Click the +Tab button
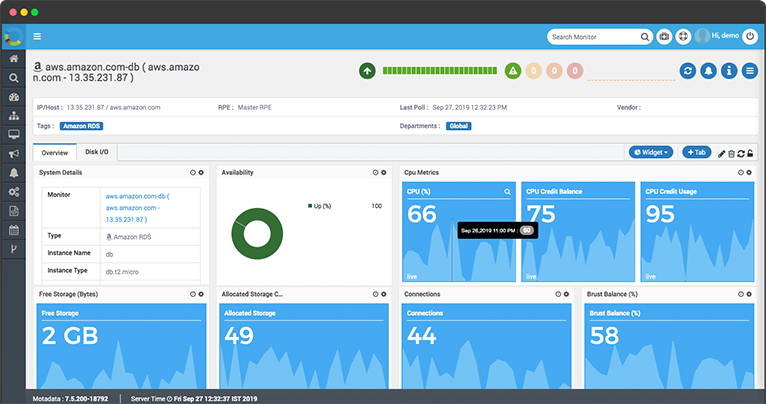766x404 pixels. (x=697, y=152)
